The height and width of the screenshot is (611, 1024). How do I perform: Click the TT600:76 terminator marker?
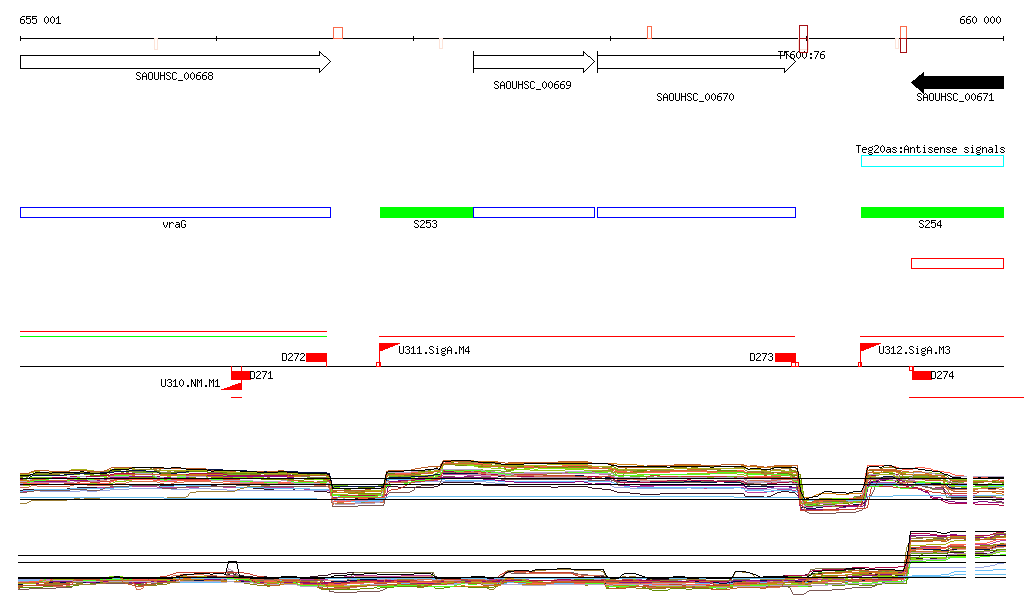[804, 39]
